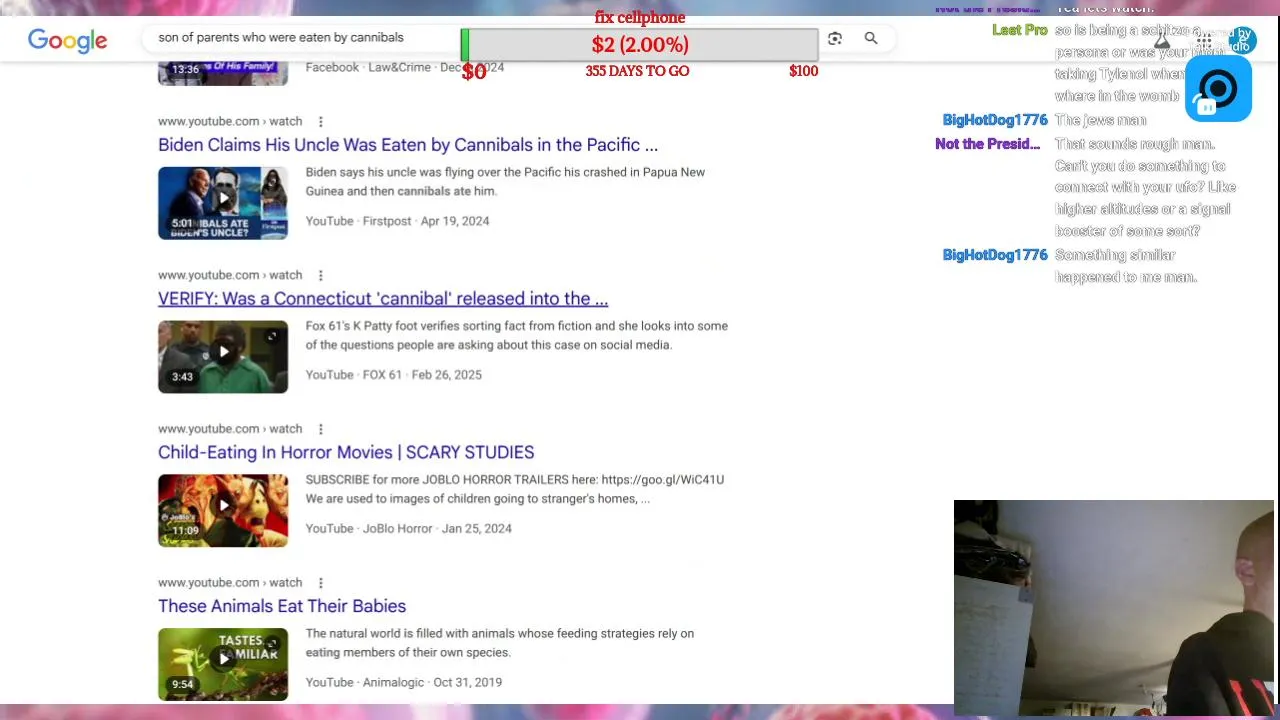Play the JoBlo Horror 11:09 thumbnail
The image size is (1280, 720).
coord(223,511)
